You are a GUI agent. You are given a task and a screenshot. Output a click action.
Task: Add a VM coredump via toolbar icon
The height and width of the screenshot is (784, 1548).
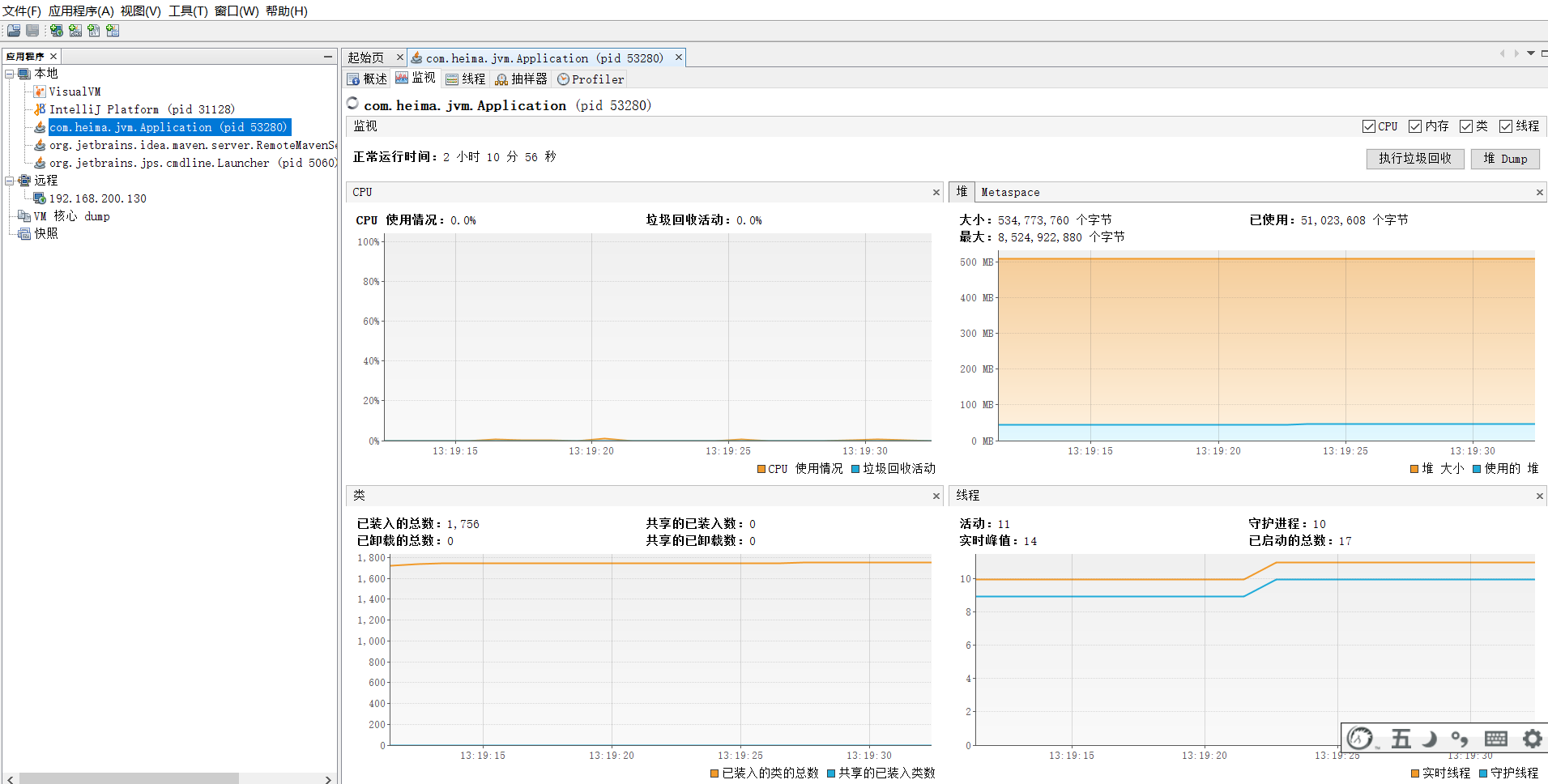[x=94, y=31]
